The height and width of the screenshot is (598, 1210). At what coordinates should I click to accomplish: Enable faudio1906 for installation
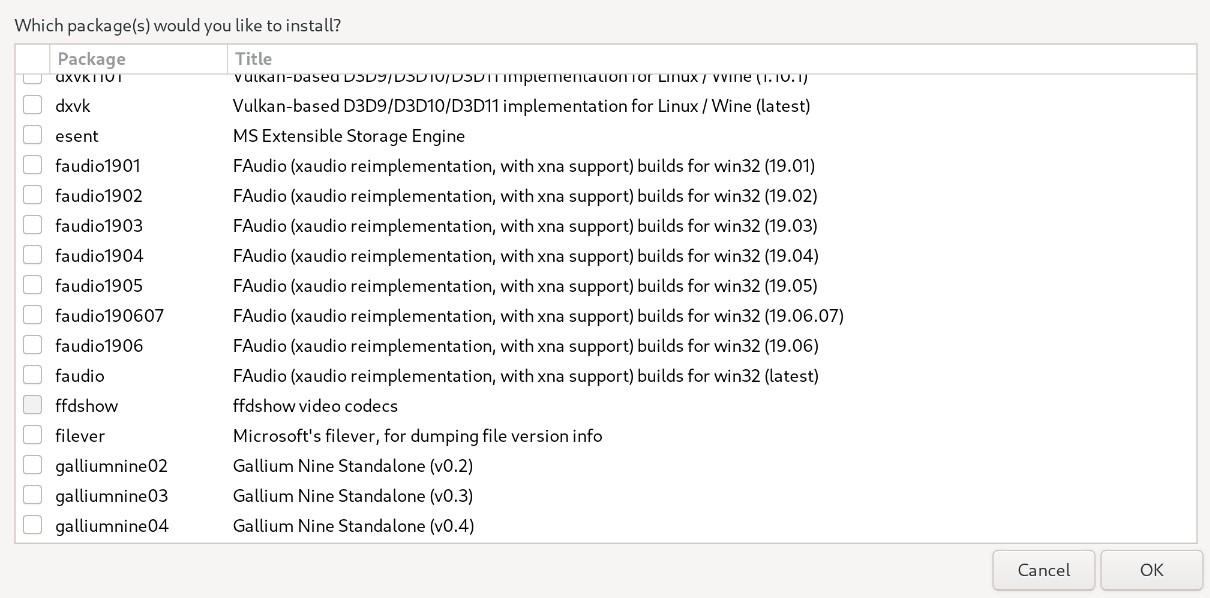tap(32, 345)
